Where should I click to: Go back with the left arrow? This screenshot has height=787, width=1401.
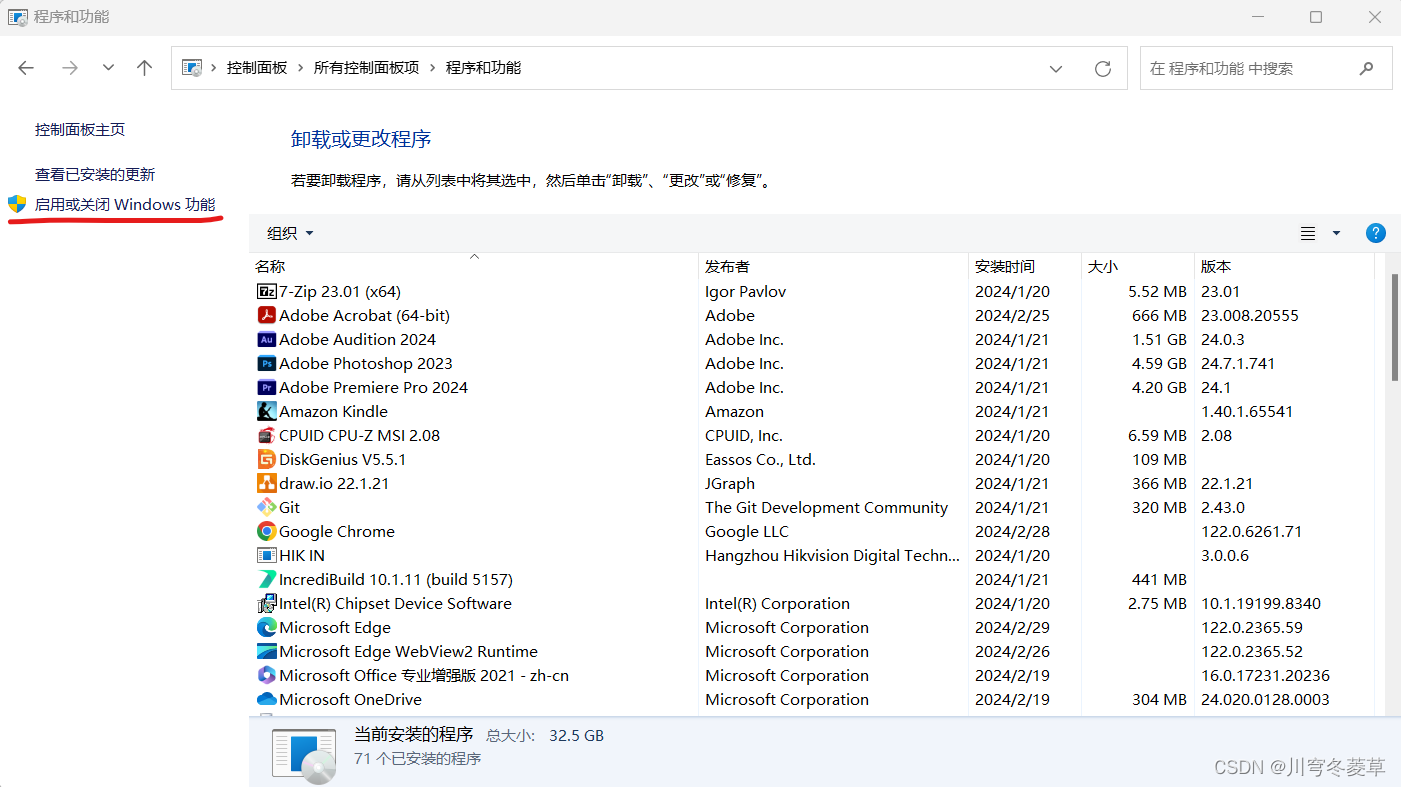[26, 68]
